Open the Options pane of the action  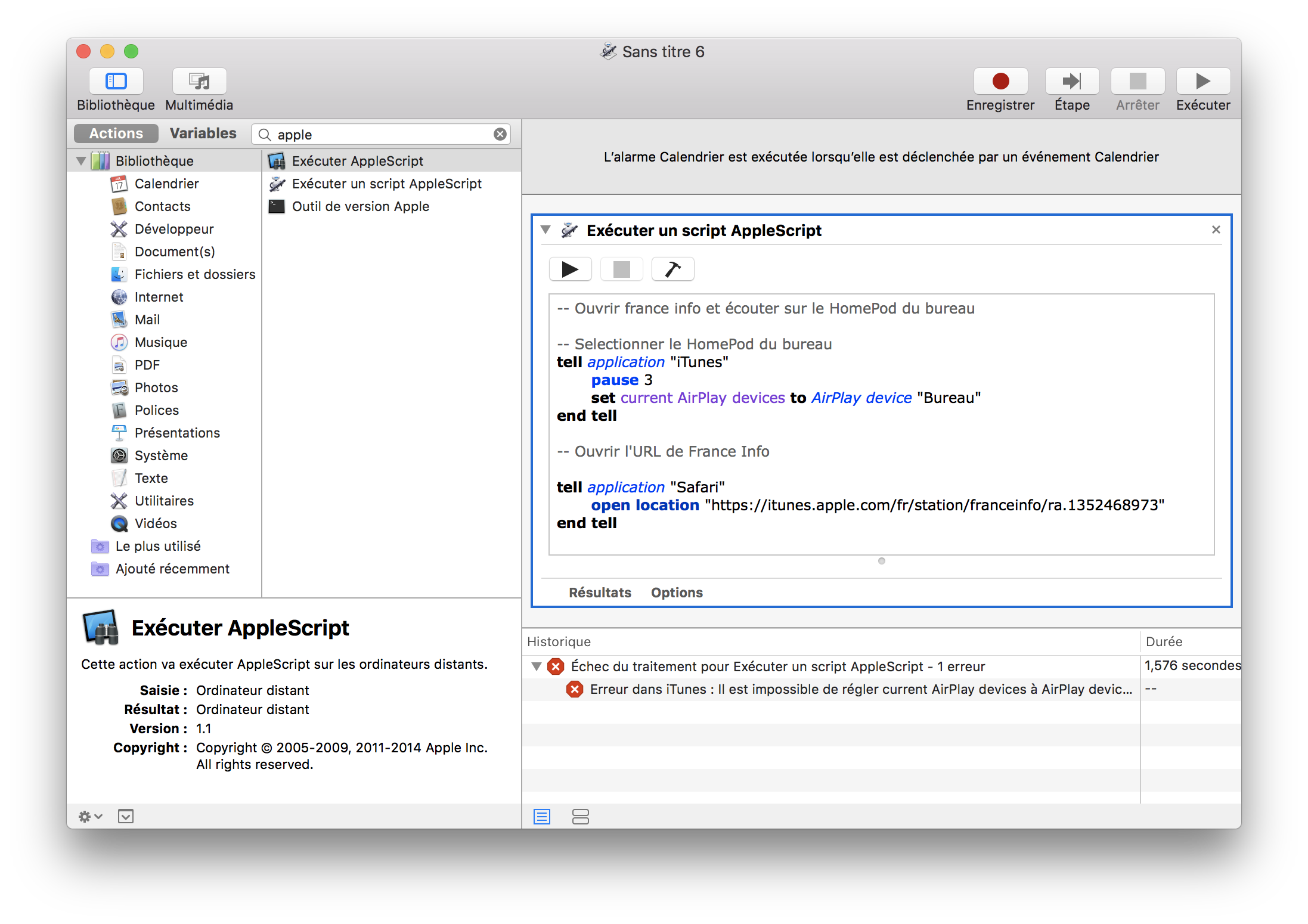pyautogui.click(x=677, y=592)
